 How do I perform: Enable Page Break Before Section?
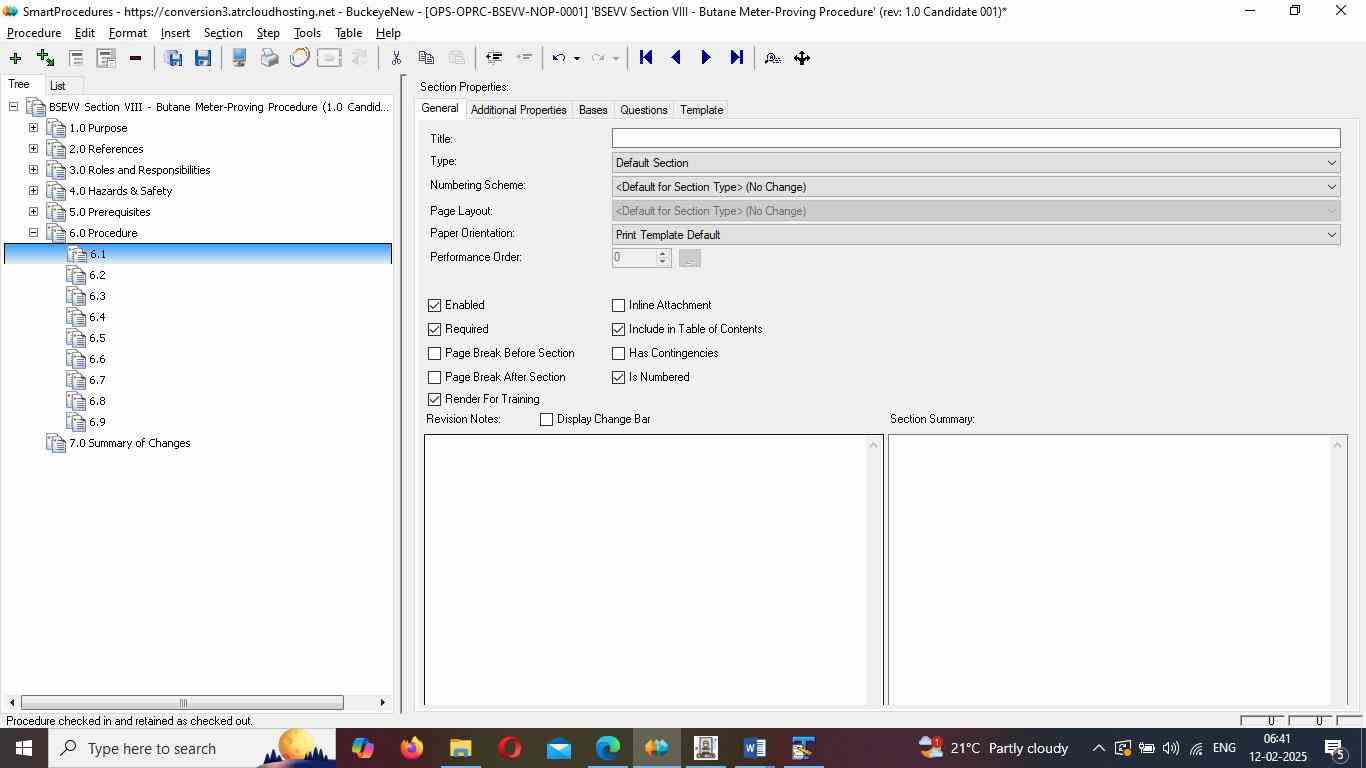tap(434, 353)
